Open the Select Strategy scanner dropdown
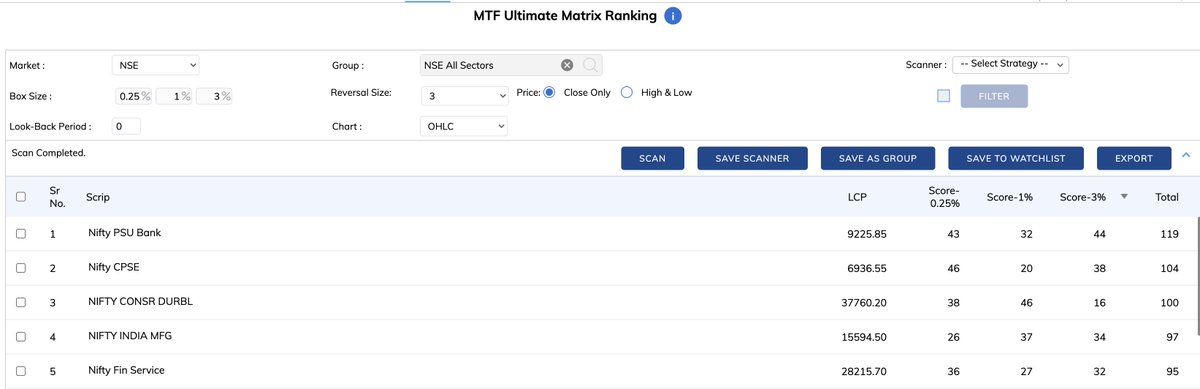The height and width of the screenshot is (389, 1200). click(x=1010, y=64)
